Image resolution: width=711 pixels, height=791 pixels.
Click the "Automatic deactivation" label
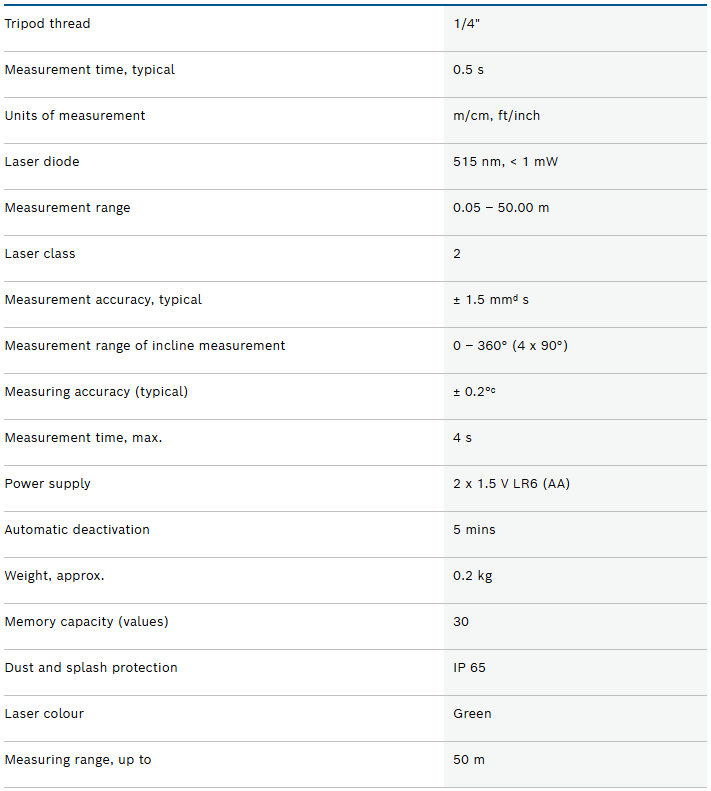pos(77,530)
